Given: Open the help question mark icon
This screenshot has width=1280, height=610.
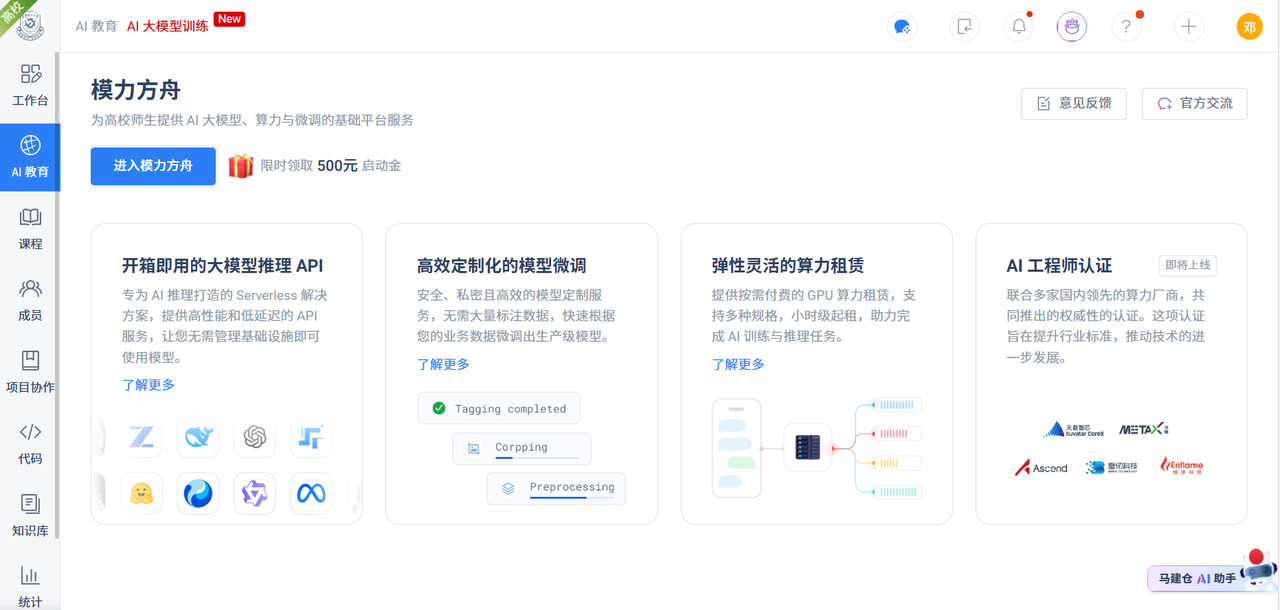Looking at the screenshot, I should click(x=1126, y=27).
